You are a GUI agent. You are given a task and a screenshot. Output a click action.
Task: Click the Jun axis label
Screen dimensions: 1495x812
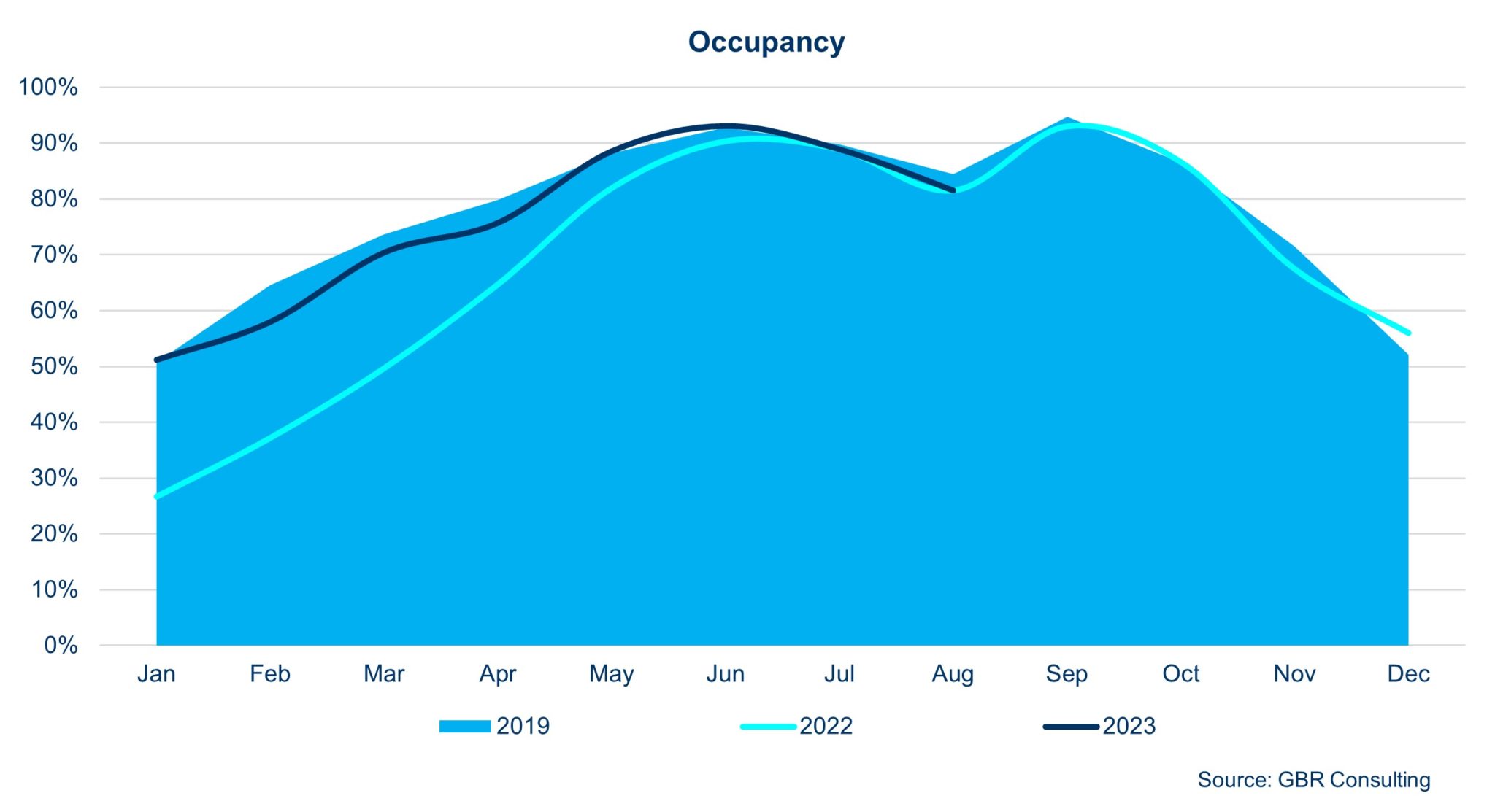725,673
